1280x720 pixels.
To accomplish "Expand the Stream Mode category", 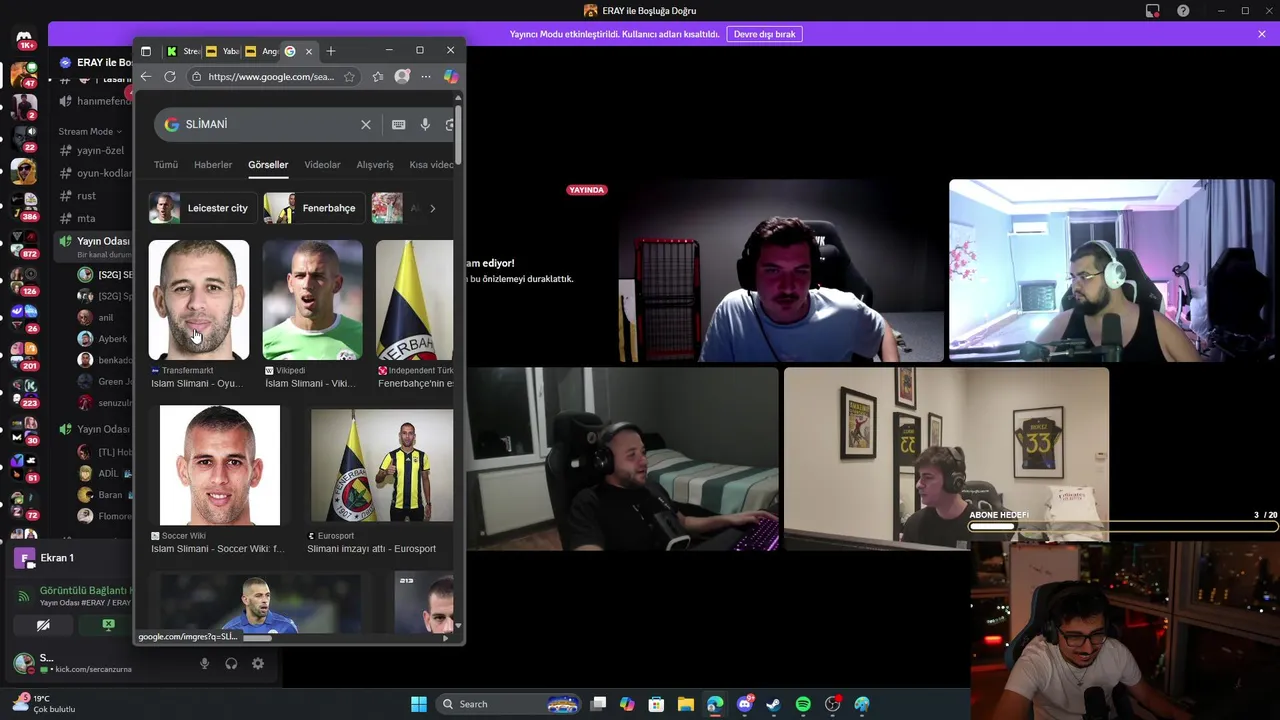I will (90, 131).
